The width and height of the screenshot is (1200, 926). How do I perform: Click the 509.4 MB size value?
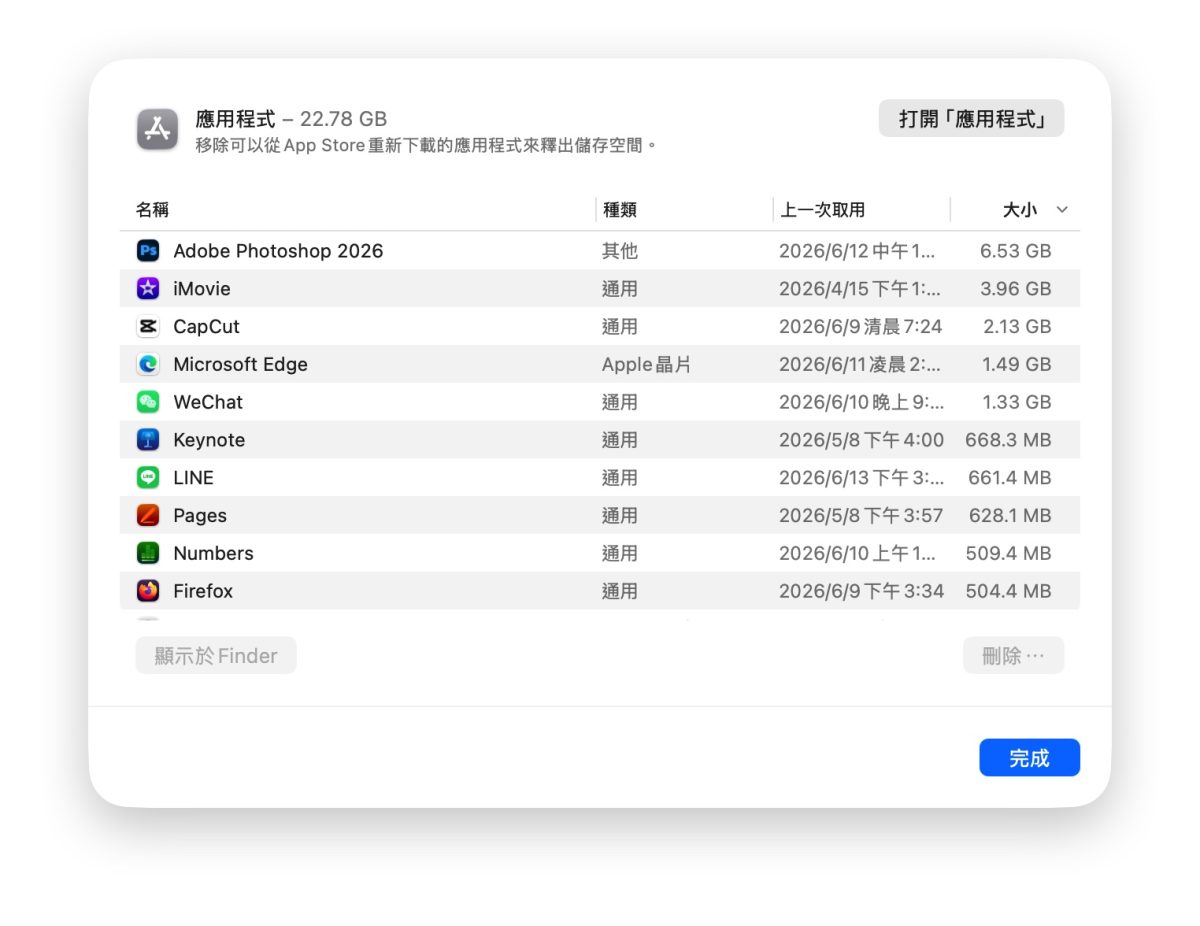1009,553
